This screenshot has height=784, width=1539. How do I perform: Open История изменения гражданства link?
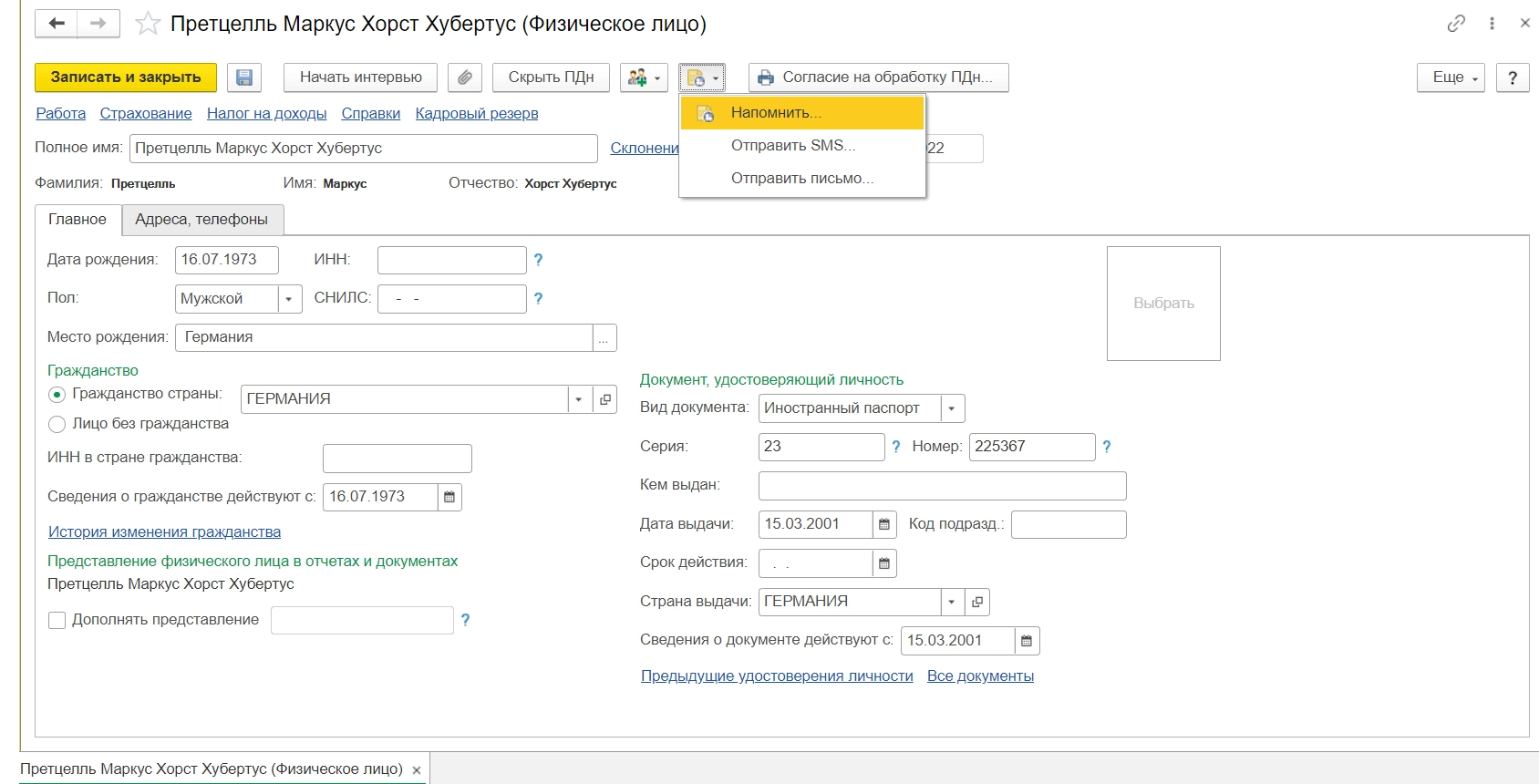tap(164, 532)
